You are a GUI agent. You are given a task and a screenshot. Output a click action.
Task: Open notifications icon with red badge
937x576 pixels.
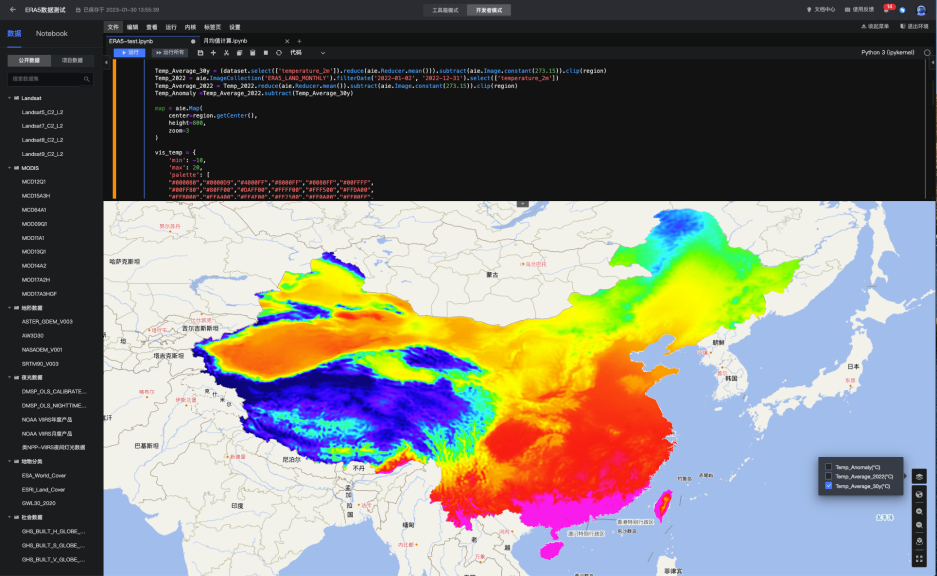click(x=886, y=9)
